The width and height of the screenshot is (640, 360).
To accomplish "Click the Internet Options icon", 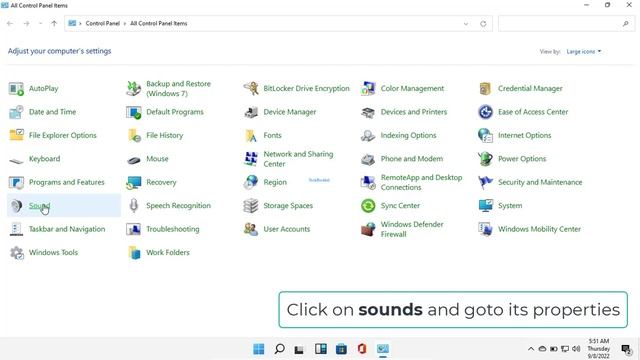I will click(x=485, y=135).
